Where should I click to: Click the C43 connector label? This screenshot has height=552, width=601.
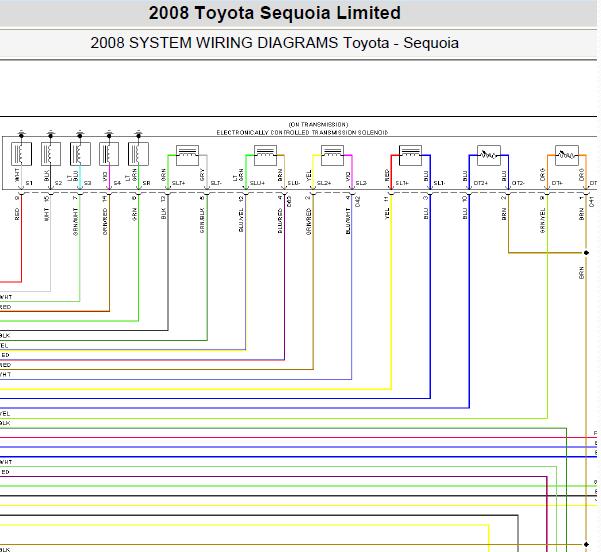tap(289, 202)
